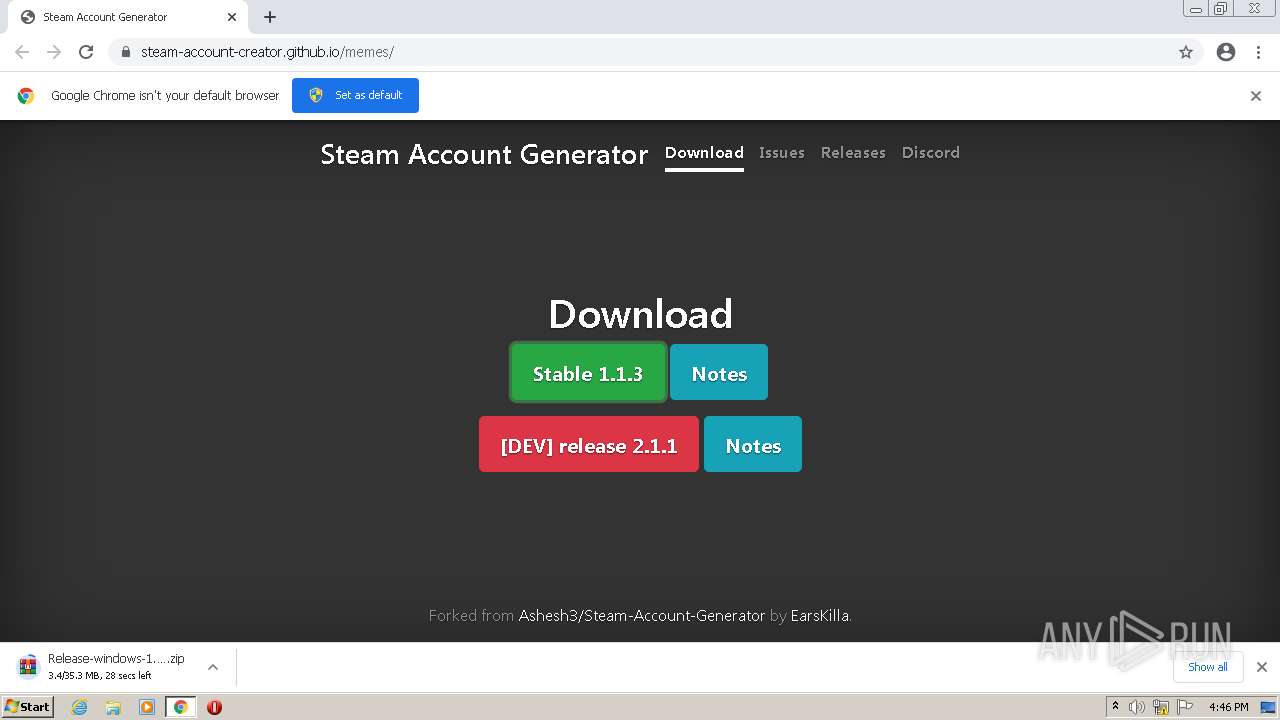Restore down the Chrome window
Screen dimensions: 1280x720
pos(1221,9)
